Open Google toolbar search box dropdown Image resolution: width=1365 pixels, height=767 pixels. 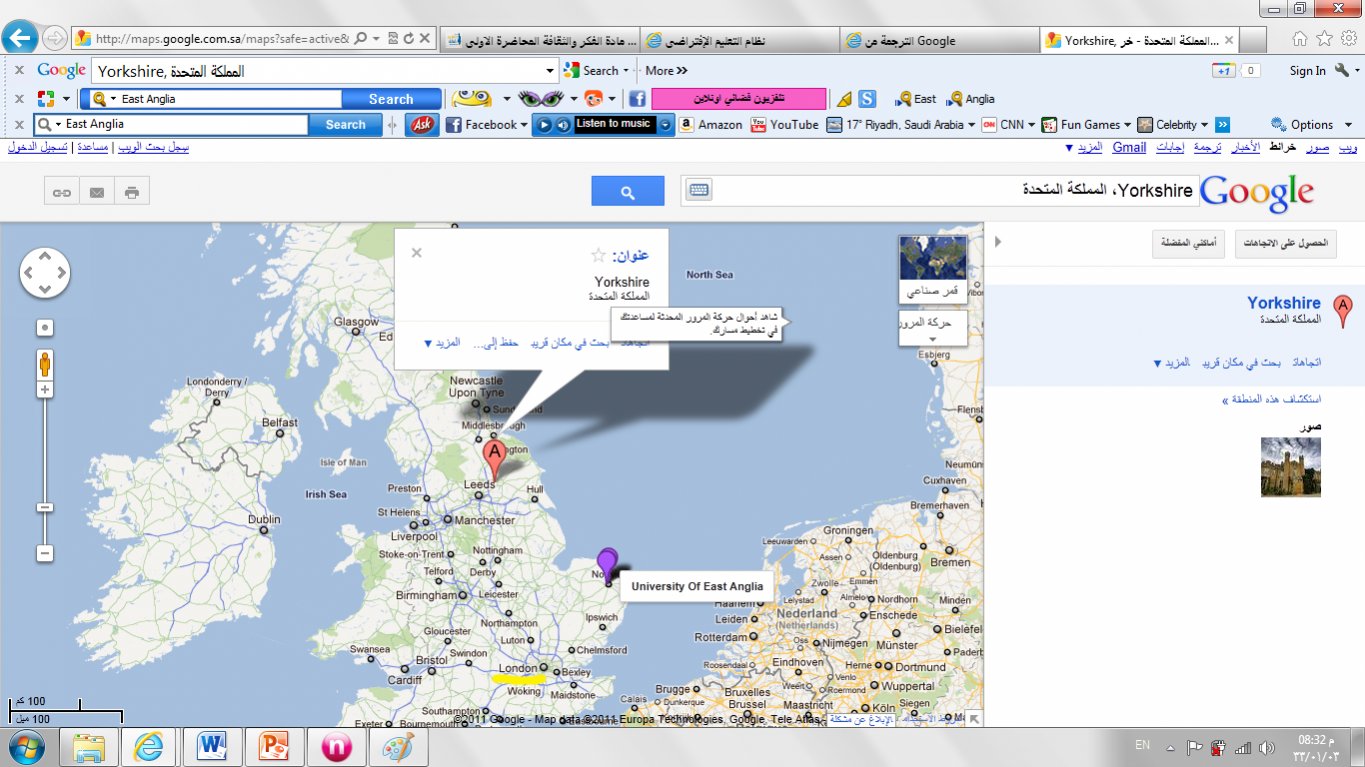550,71
